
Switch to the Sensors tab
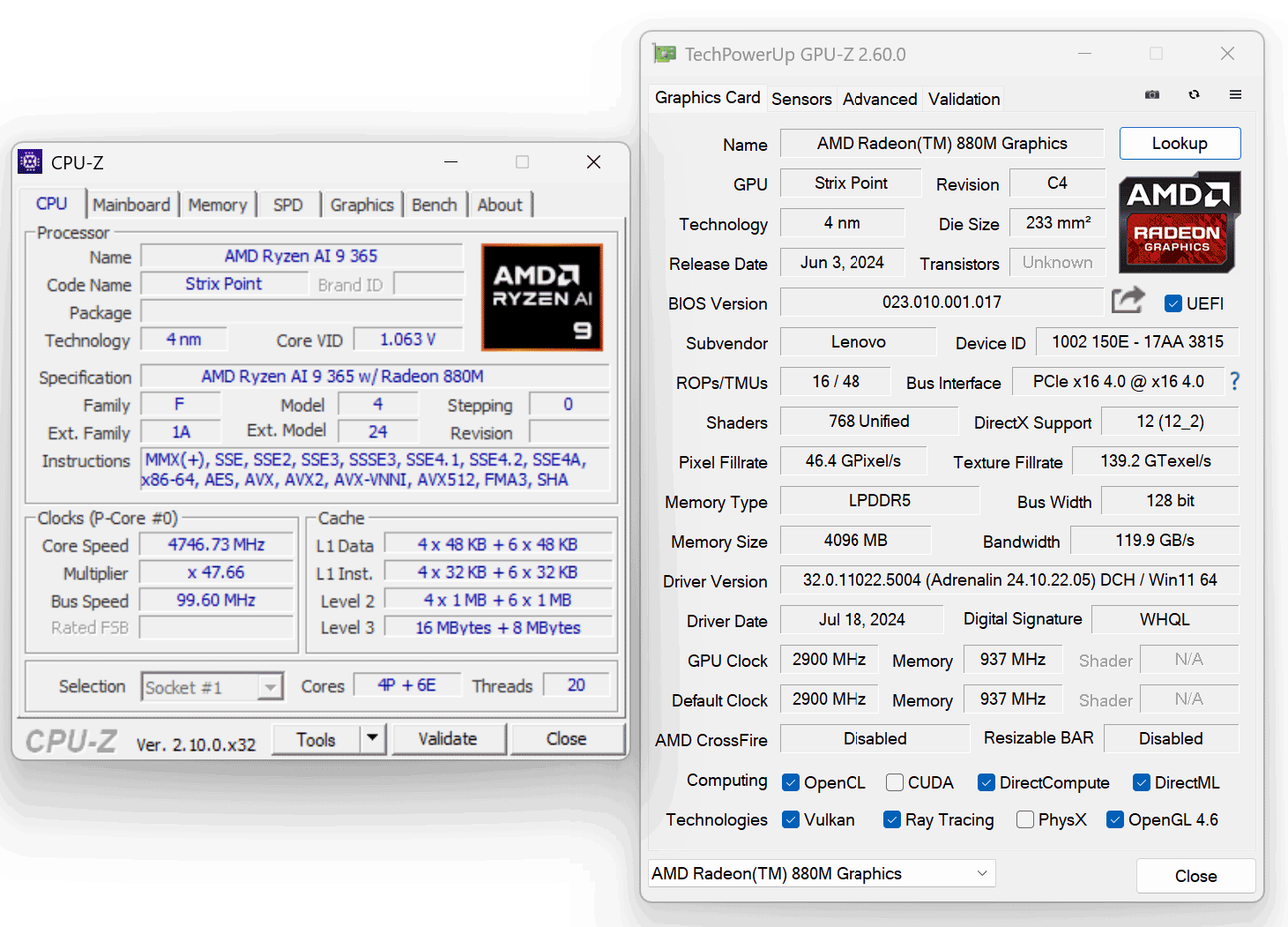(x=801, y=99)
